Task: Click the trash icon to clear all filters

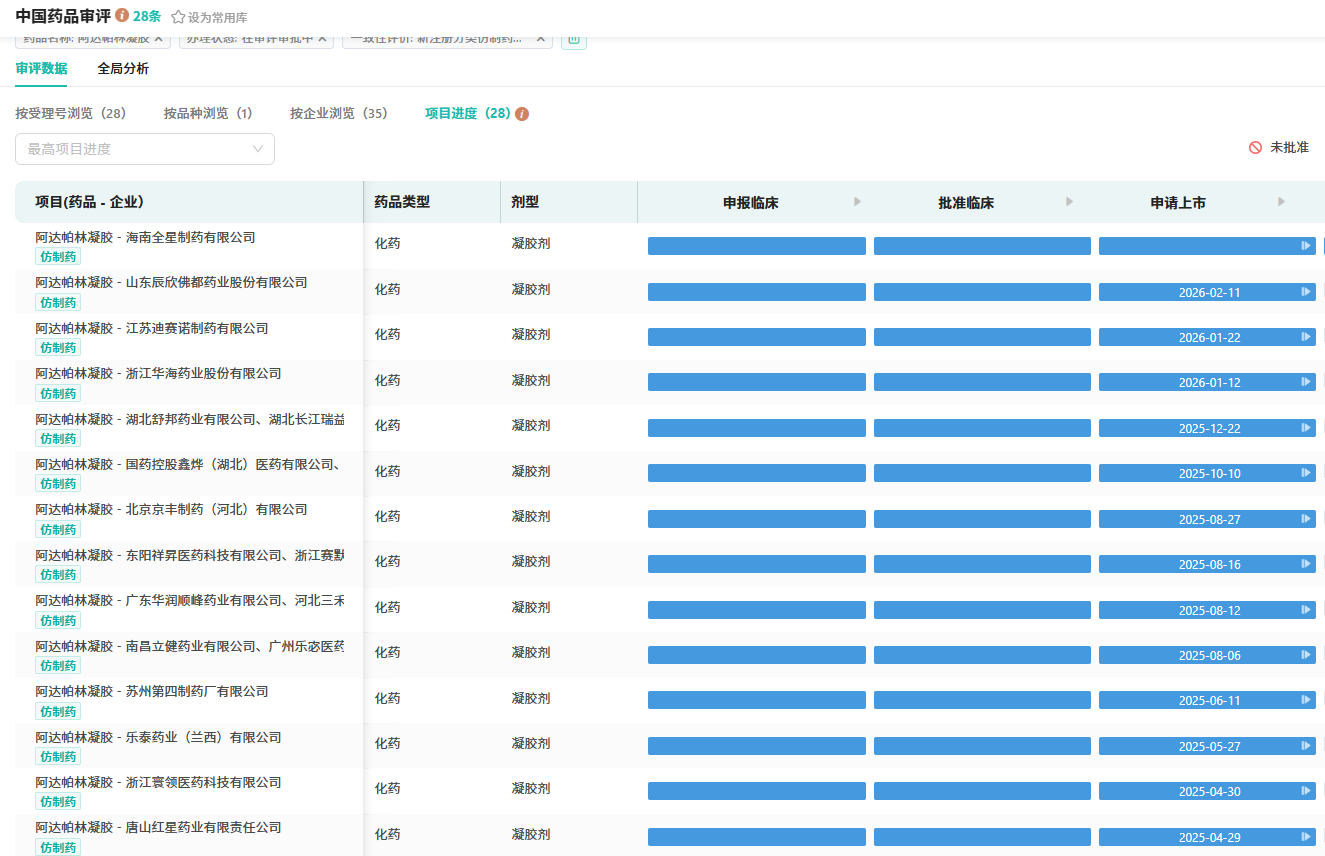Action: [x=573, y=39]
